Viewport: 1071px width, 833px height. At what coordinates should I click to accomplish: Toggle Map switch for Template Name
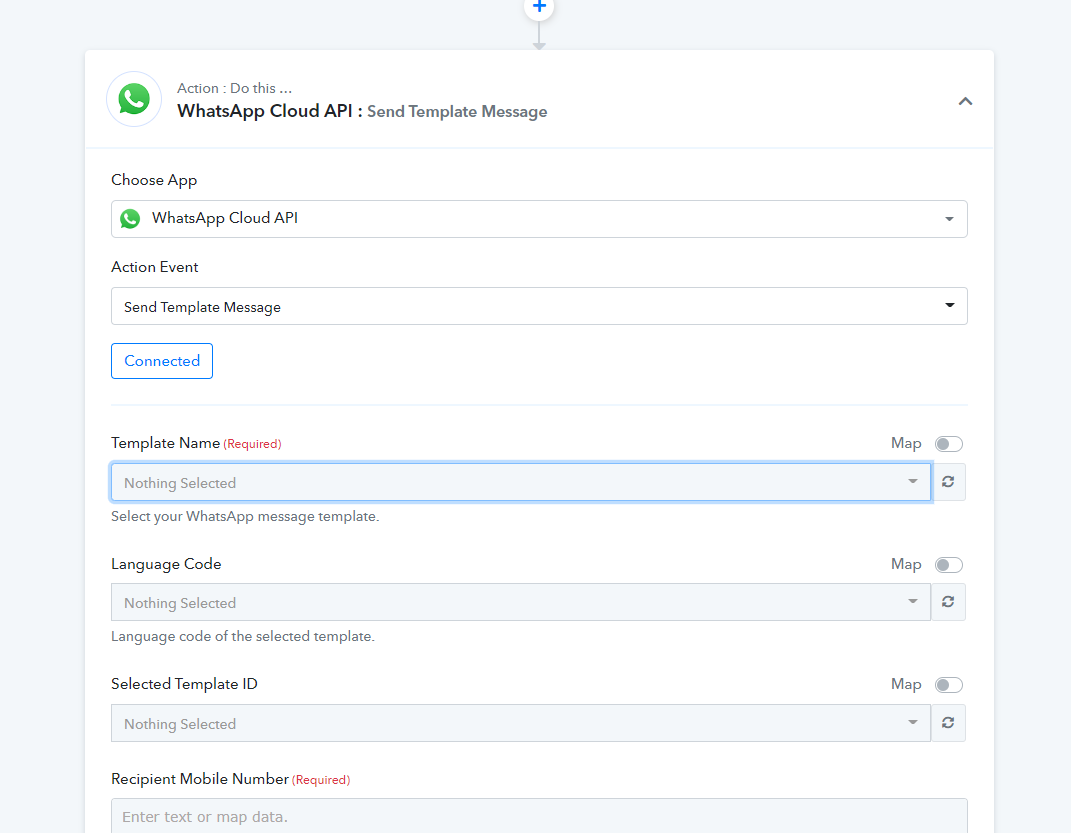[x=949, y=444]
